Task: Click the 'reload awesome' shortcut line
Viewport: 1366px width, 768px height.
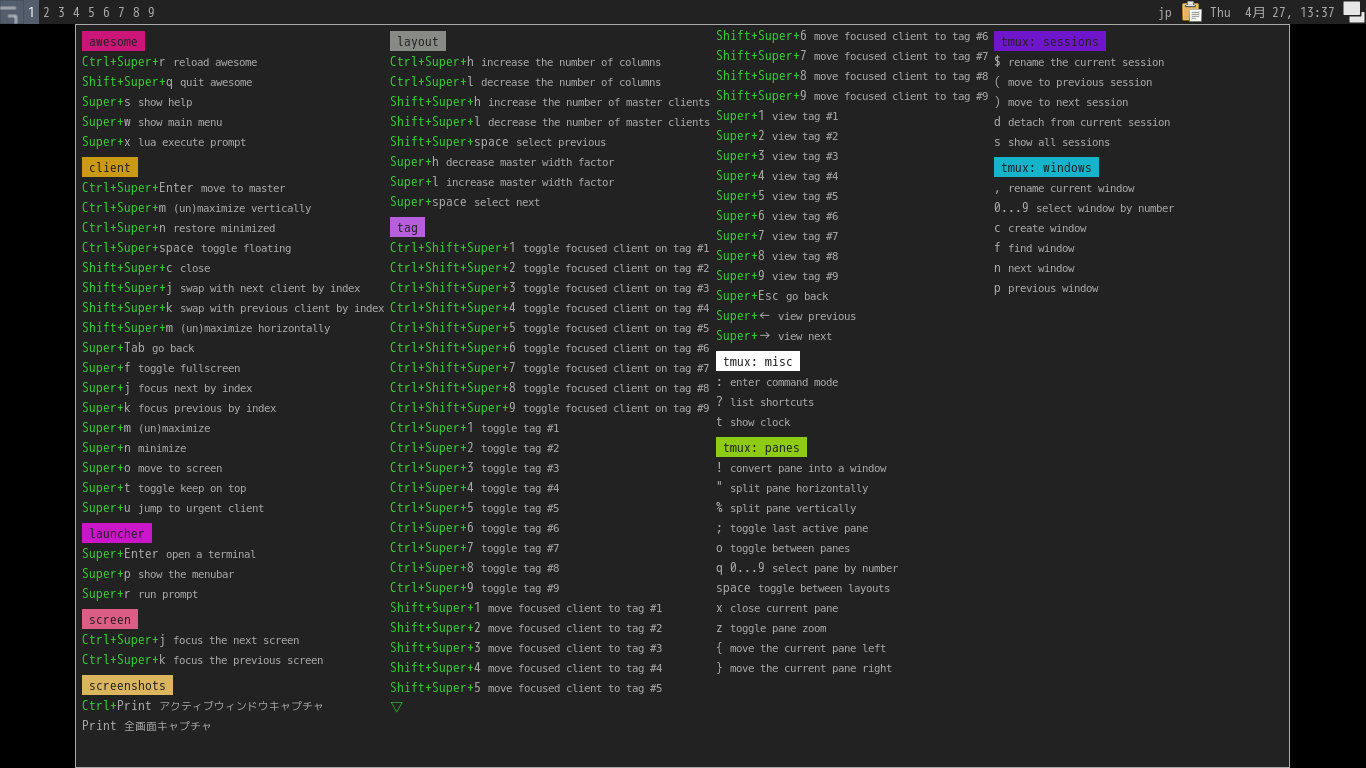Action: tap(170, 62)
